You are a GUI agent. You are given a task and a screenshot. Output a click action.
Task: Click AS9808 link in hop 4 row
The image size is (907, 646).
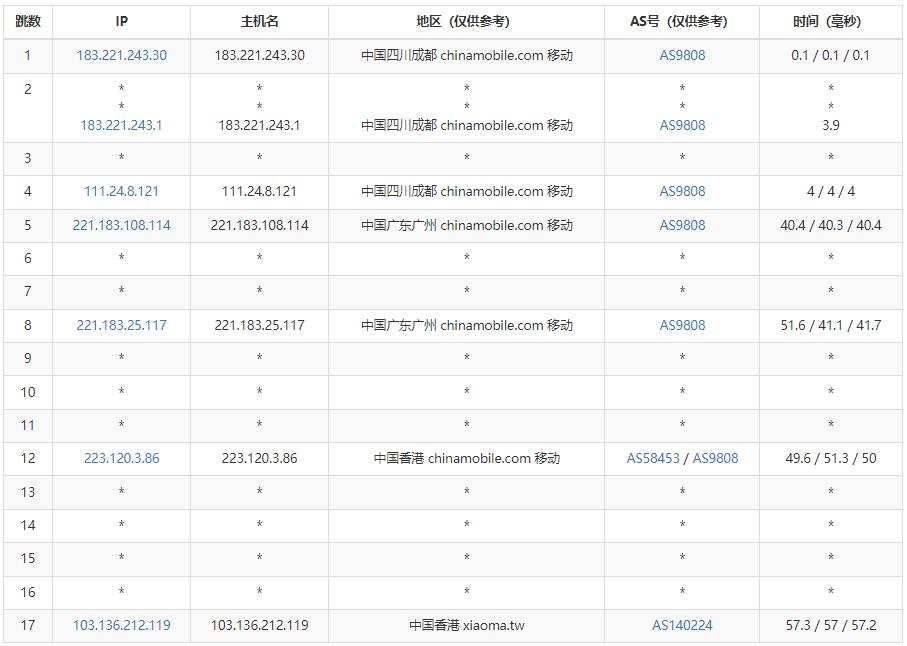tap(682, 191)
